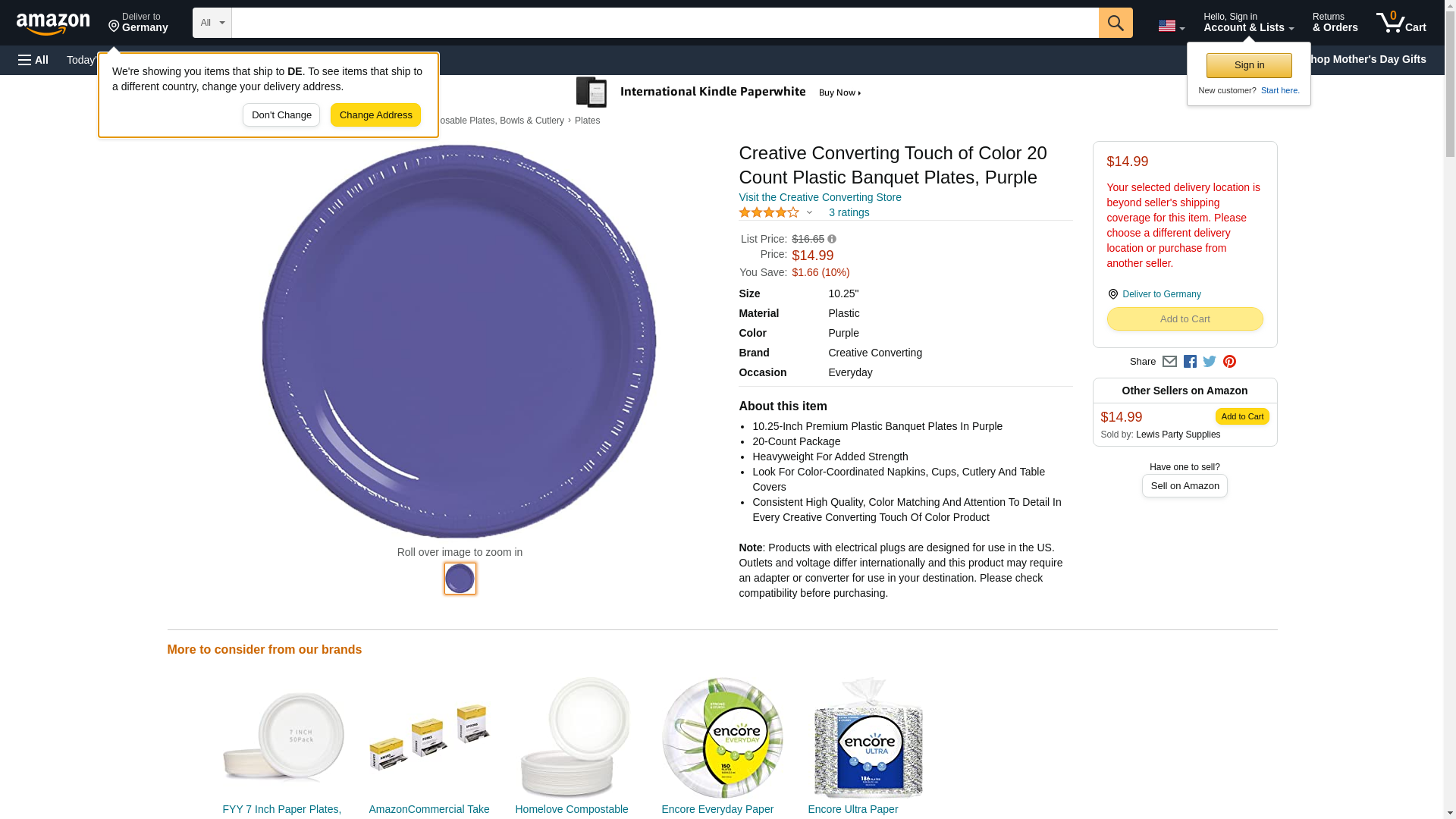Viewport: 1456px width, 819px height.
Task: Expand the star rating breakdown chevron
Action: click(x=809, y=213)
